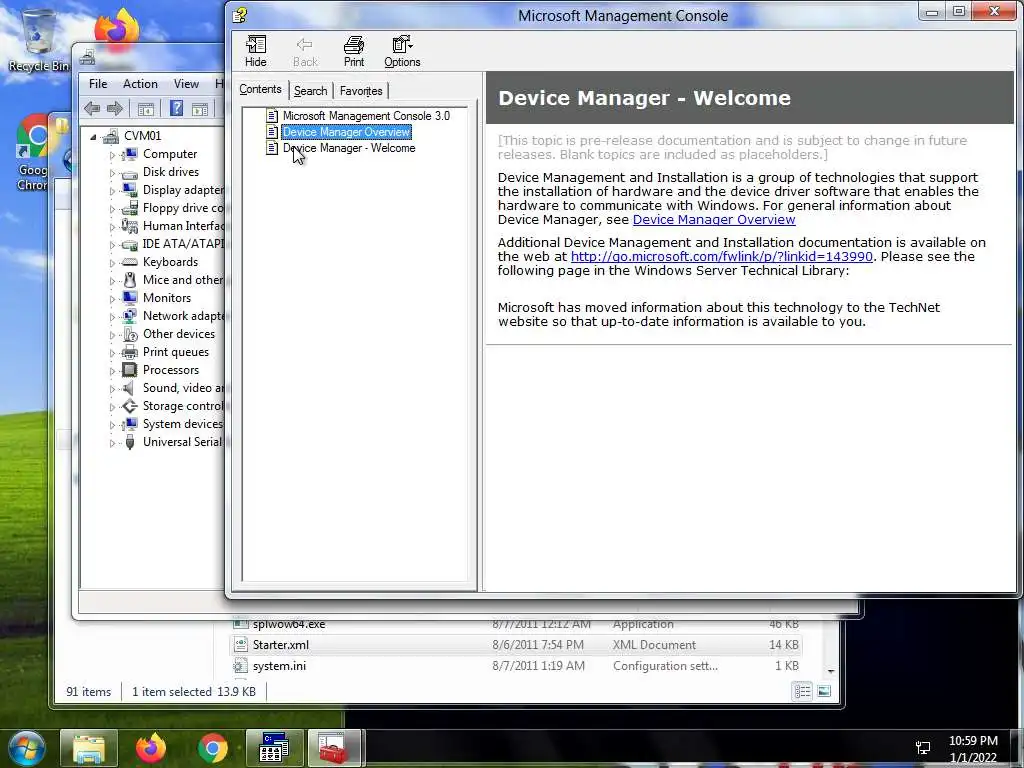Click the action pane icon right of Help

click(200, 109)
